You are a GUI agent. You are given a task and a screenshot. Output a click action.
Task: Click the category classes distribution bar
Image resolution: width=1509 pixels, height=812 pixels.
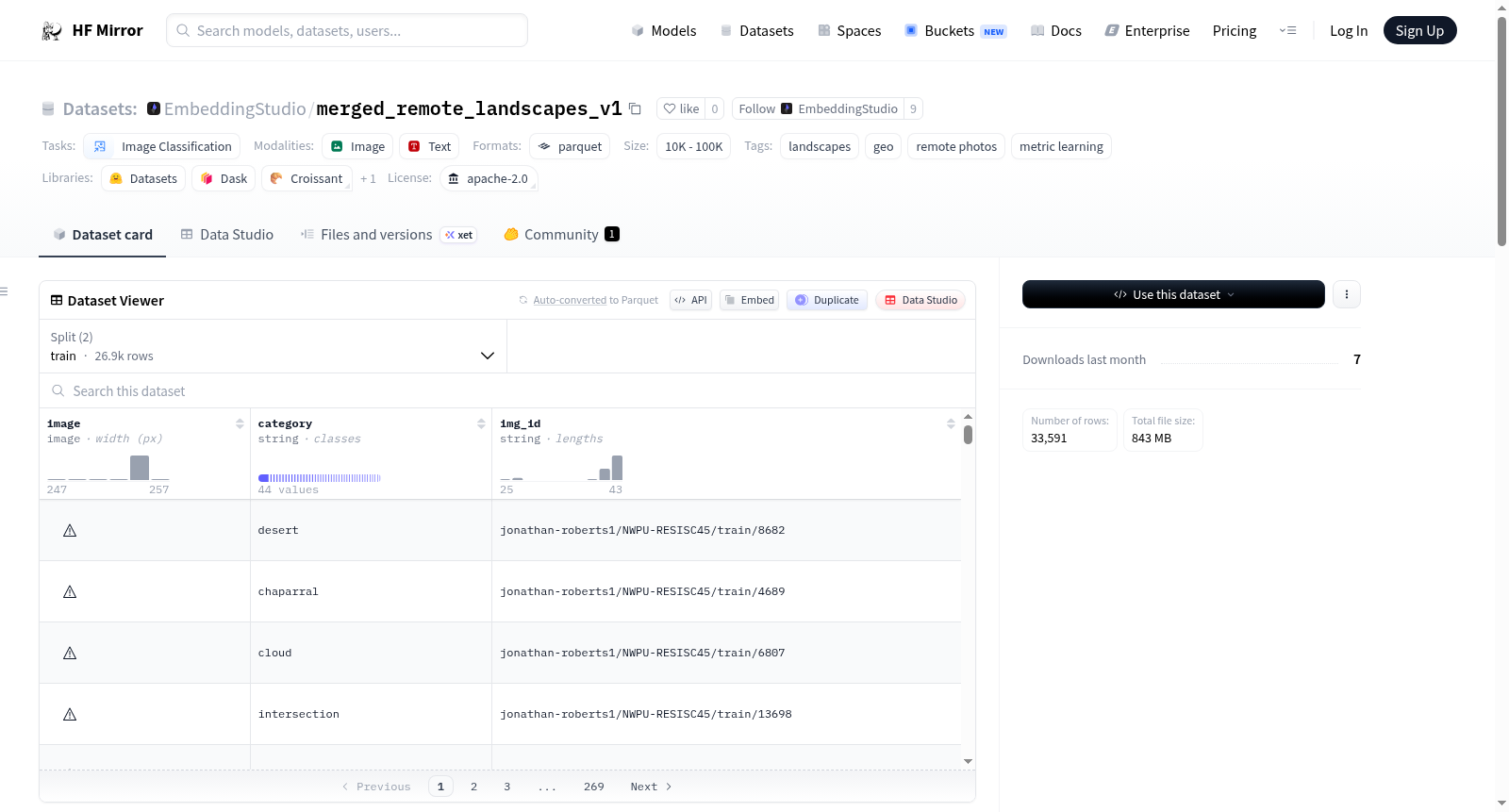pyautogui.click(x=320, y=478)
